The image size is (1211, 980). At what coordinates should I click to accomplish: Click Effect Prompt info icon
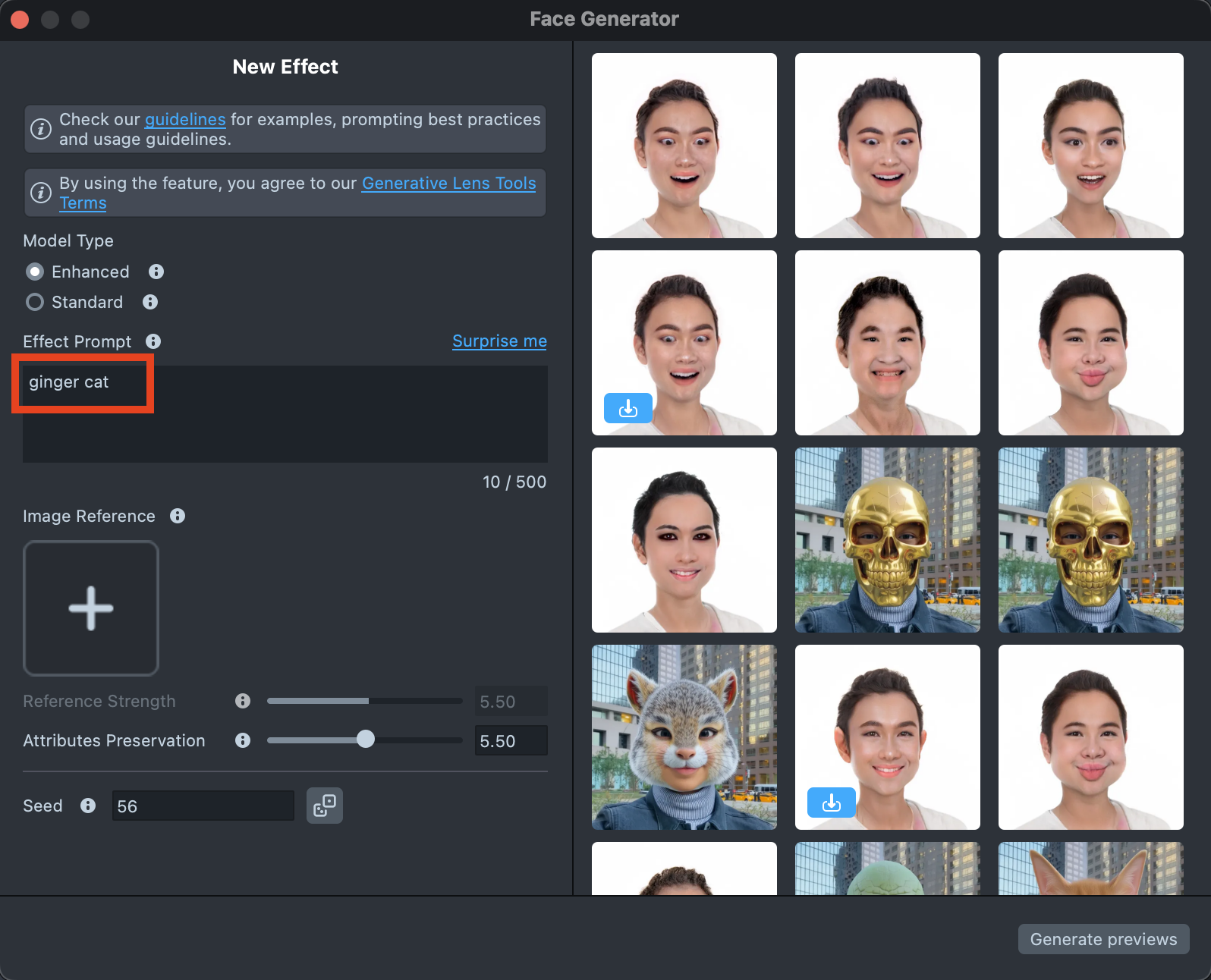pyautogui.click(x=153, y=341)
